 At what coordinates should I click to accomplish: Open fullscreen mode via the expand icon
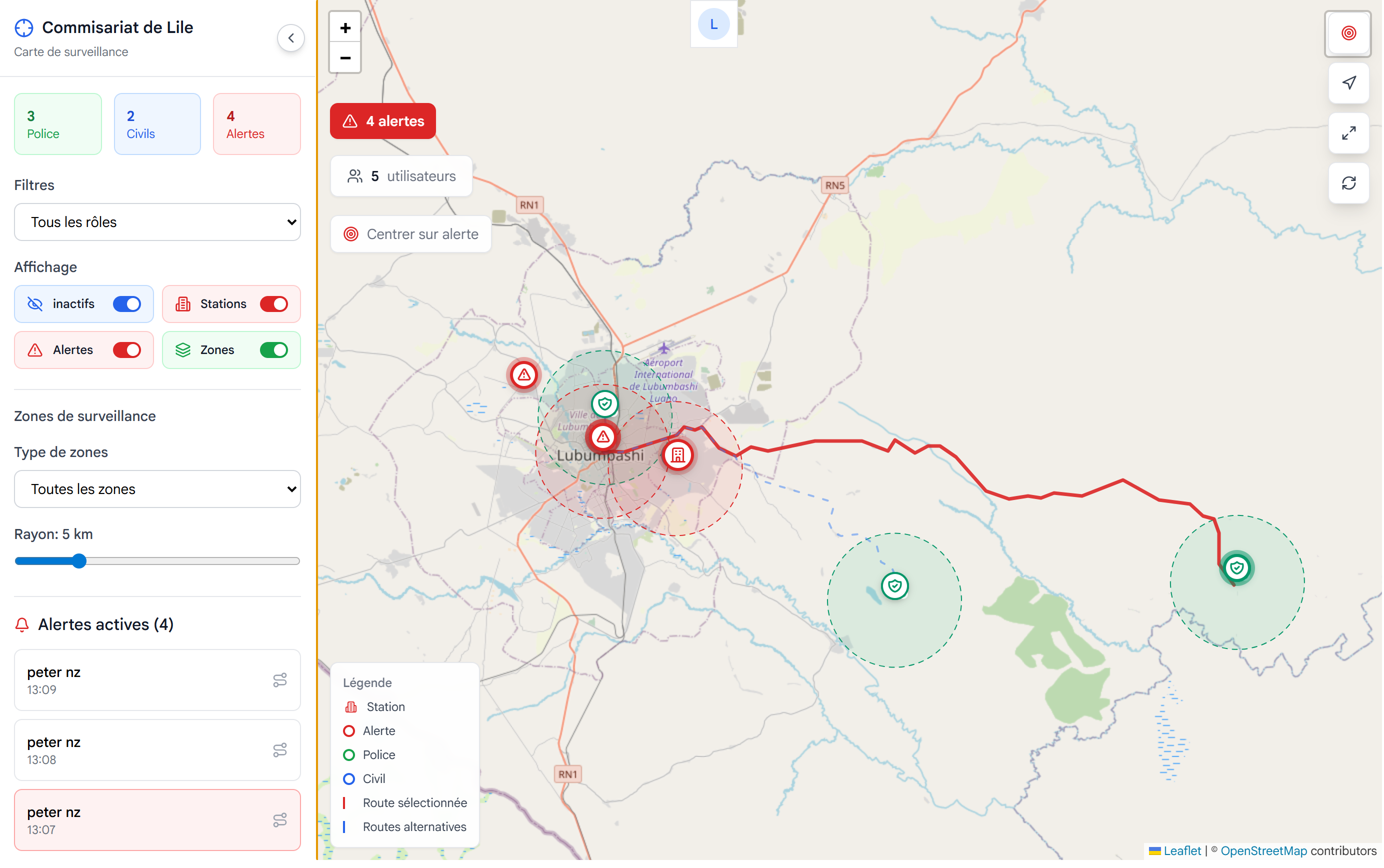click(1348, 133)
